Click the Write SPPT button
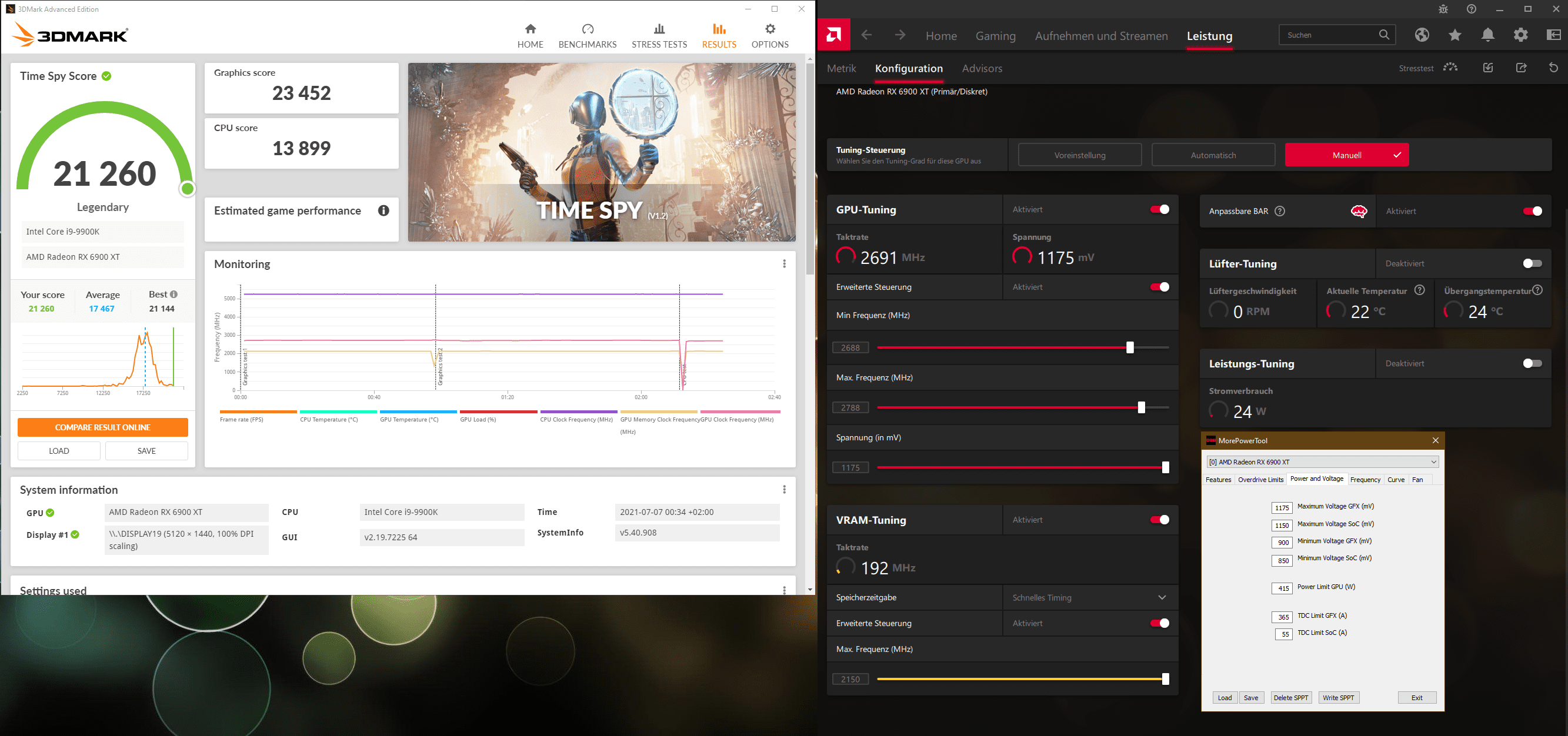 (1338, 698)
